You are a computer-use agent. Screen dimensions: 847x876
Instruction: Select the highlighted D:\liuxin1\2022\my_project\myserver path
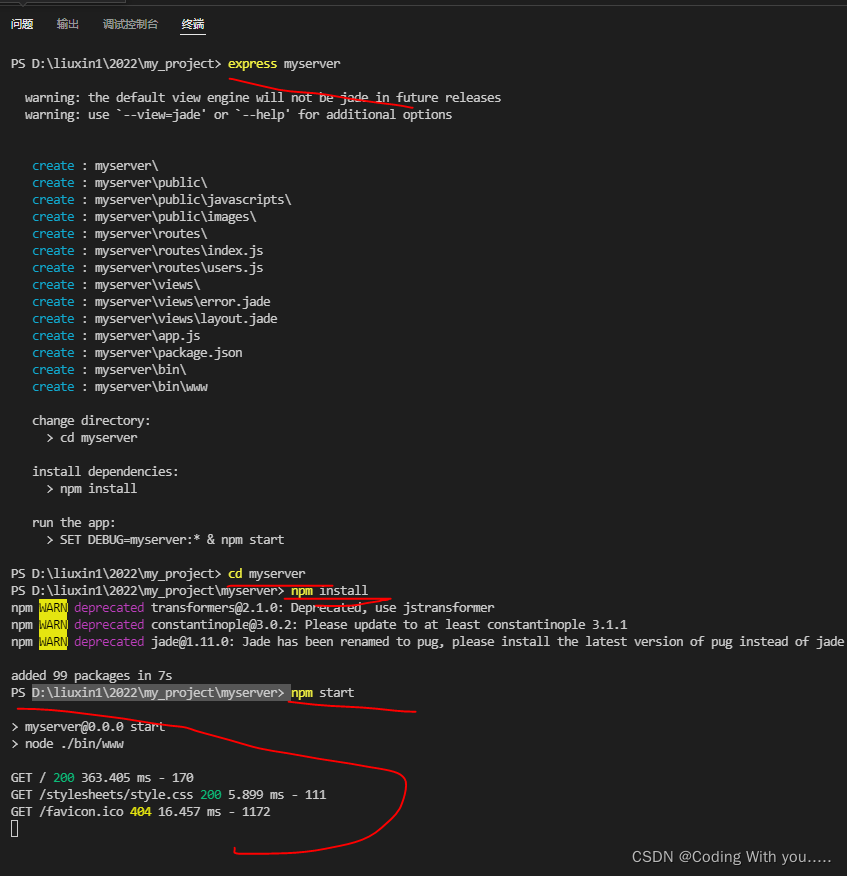(158, 692)
